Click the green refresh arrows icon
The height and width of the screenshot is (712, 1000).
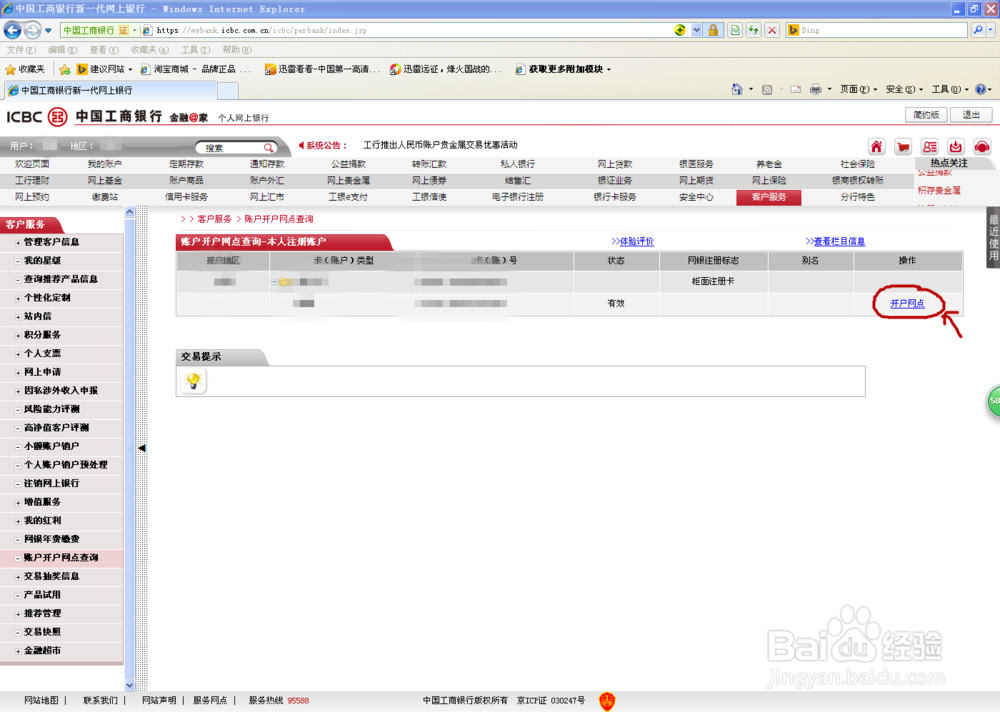[754, 30]
